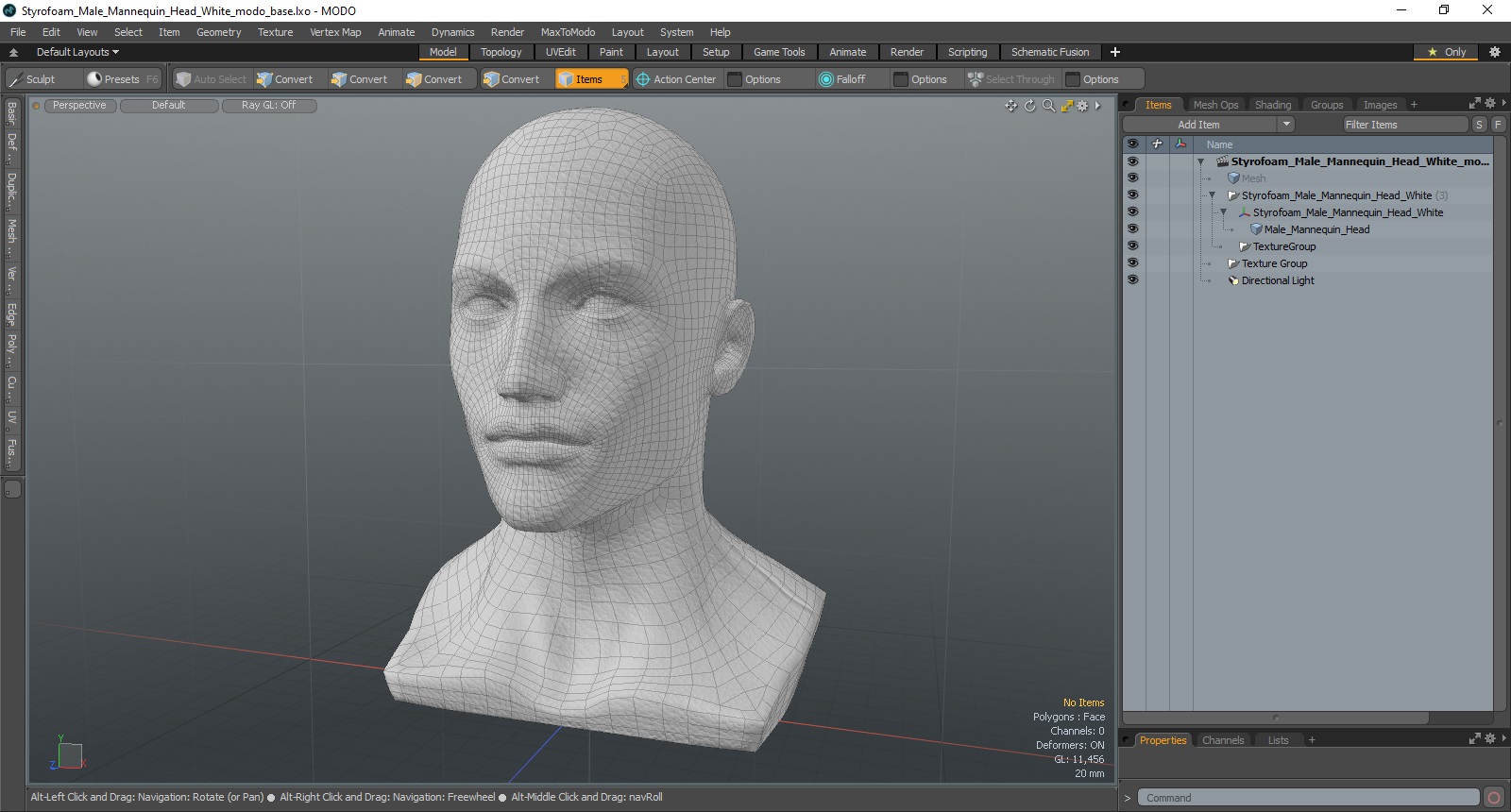Expand the Properties panel to full size
This screenshot has height=812, width=1511.
click(1475, 739)
